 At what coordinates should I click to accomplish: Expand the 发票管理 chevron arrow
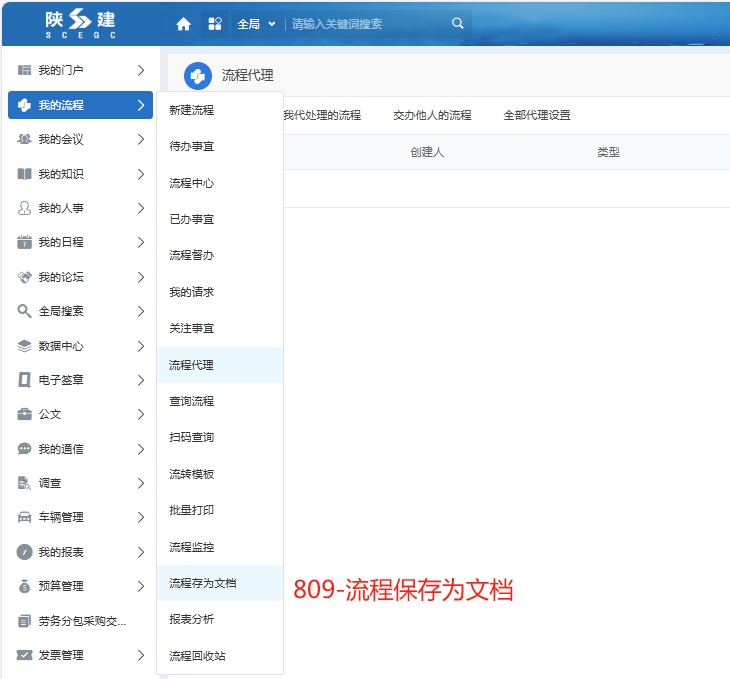pyautogui.click(x=141, y=655)
